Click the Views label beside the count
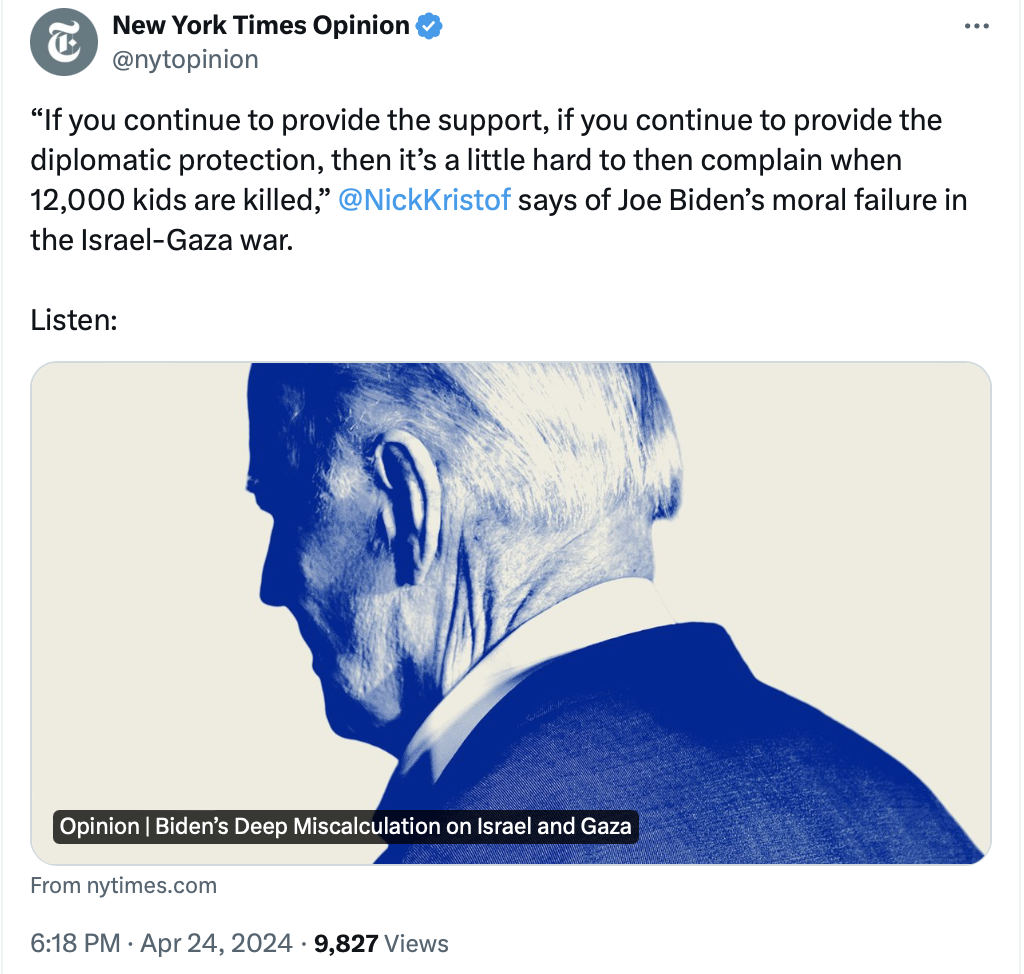The image size is (1024, 974). (416, 943)
